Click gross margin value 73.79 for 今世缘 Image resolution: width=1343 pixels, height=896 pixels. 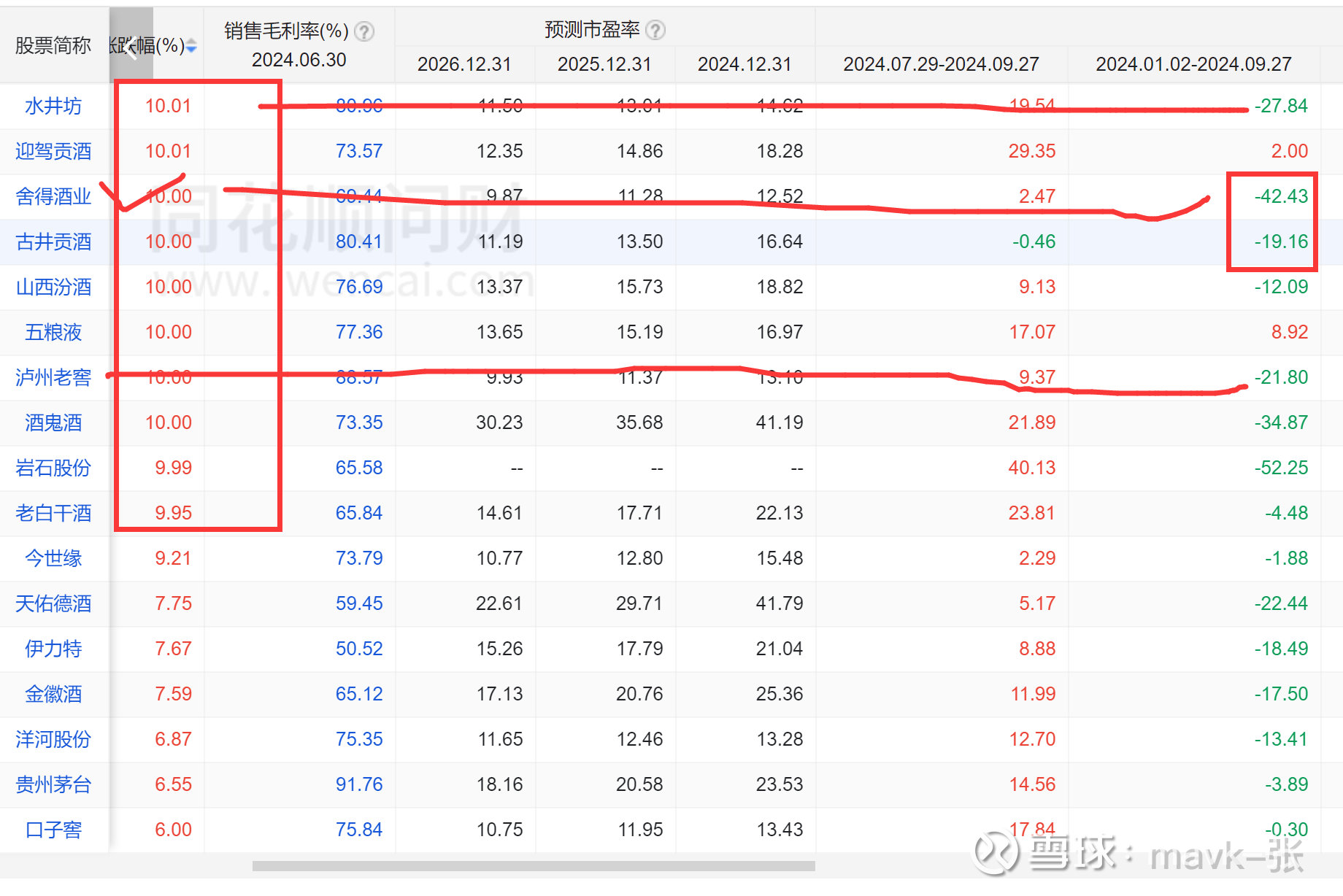coord(359,558)
